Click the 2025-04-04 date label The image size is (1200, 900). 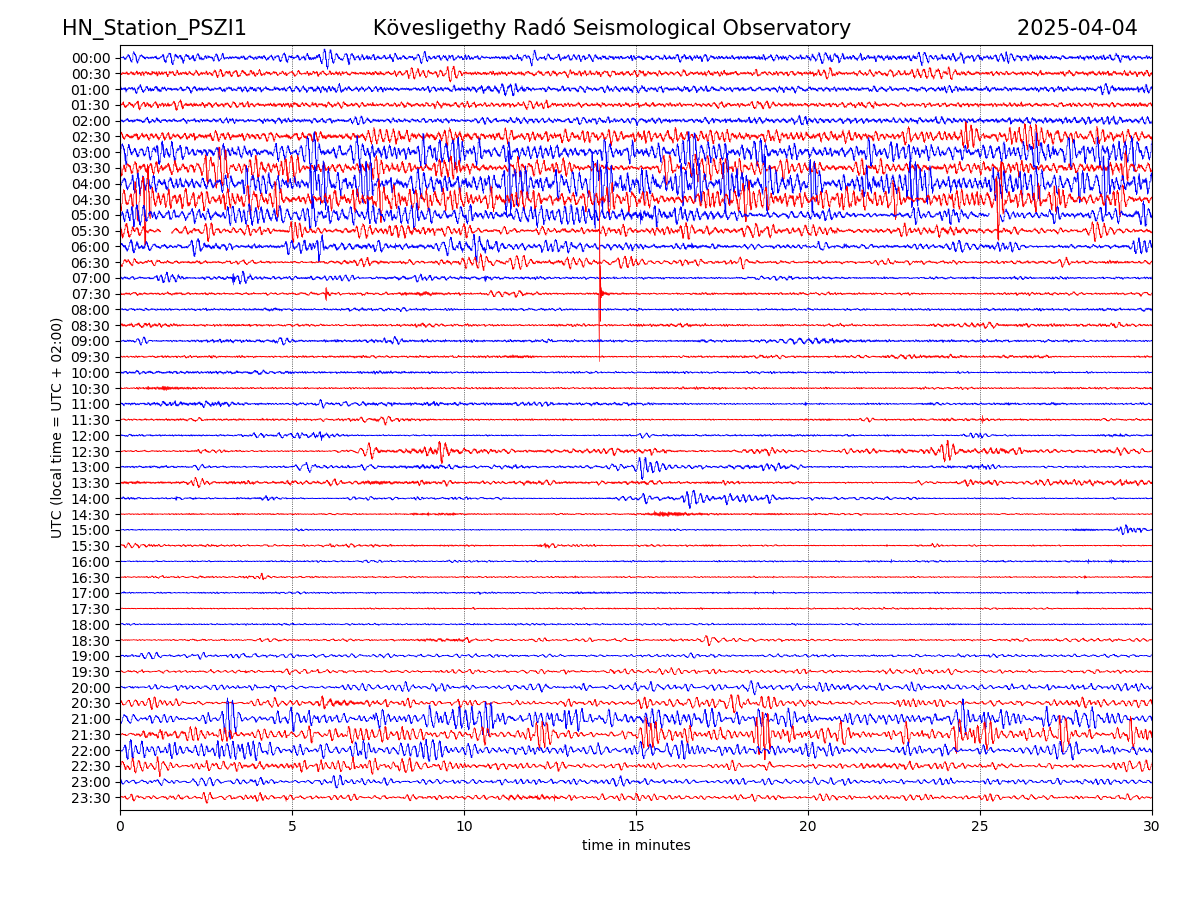[x=1077, y=28]
